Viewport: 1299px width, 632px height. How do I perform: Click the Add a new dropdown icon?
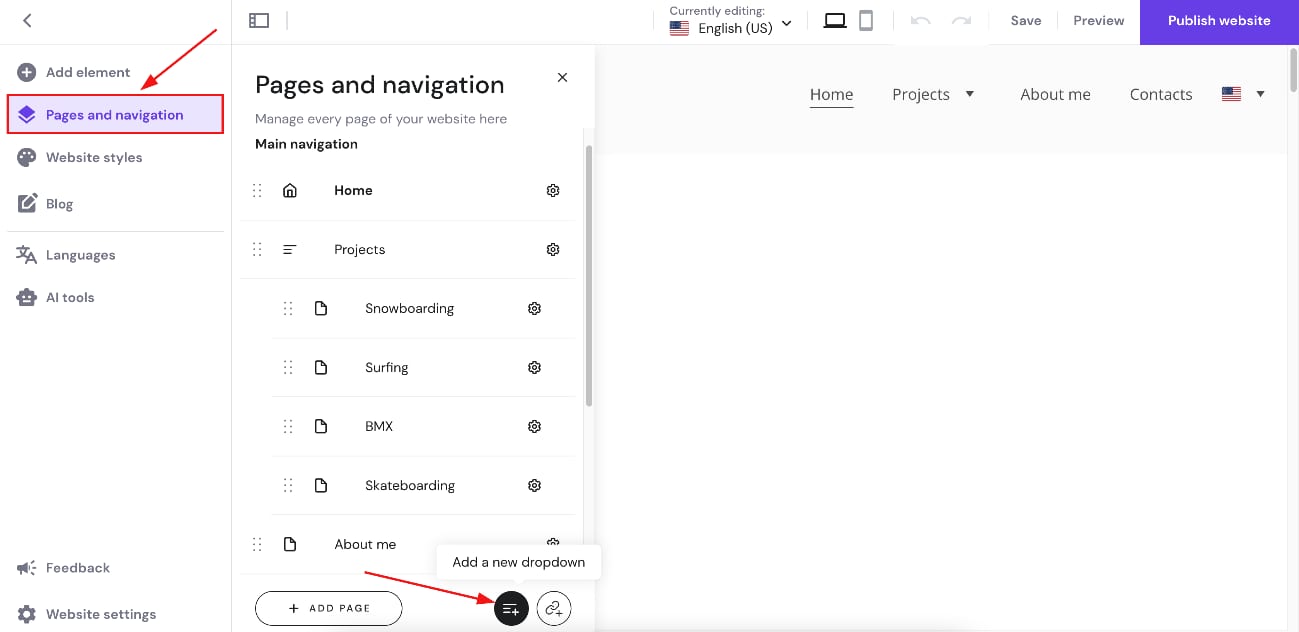(x=511, y=608)
